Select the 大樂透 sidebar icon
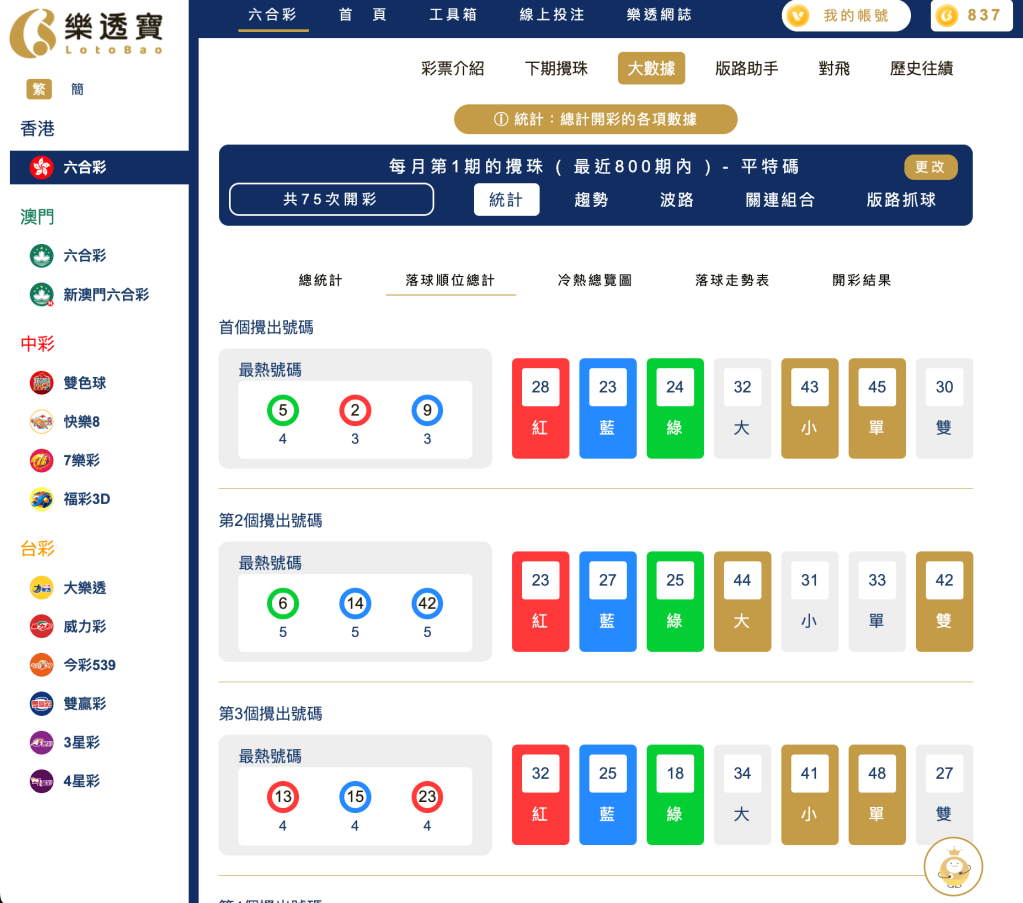 [40, 588]
